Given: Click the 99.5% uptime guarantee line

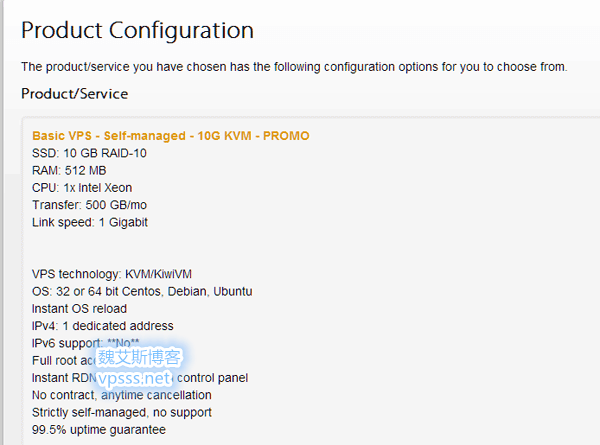Looking at the screenshot, I should (x=98, y=429).
